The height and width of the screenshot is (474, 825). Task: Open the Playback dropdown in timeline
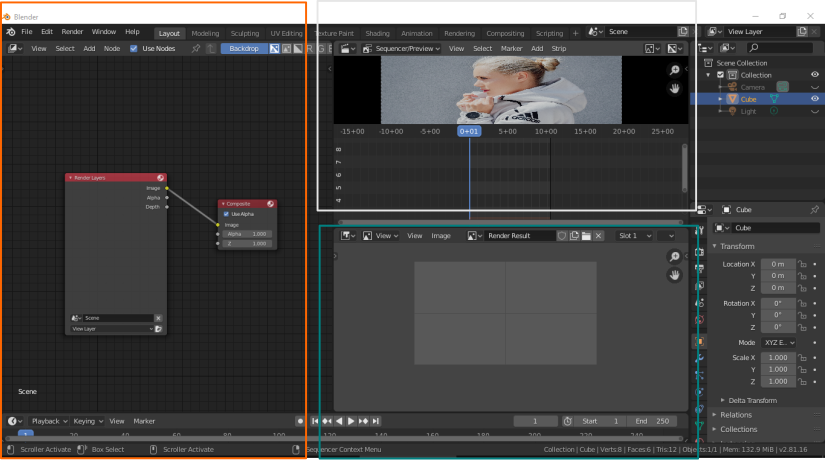pyautogui.click(x=49, y=421)
